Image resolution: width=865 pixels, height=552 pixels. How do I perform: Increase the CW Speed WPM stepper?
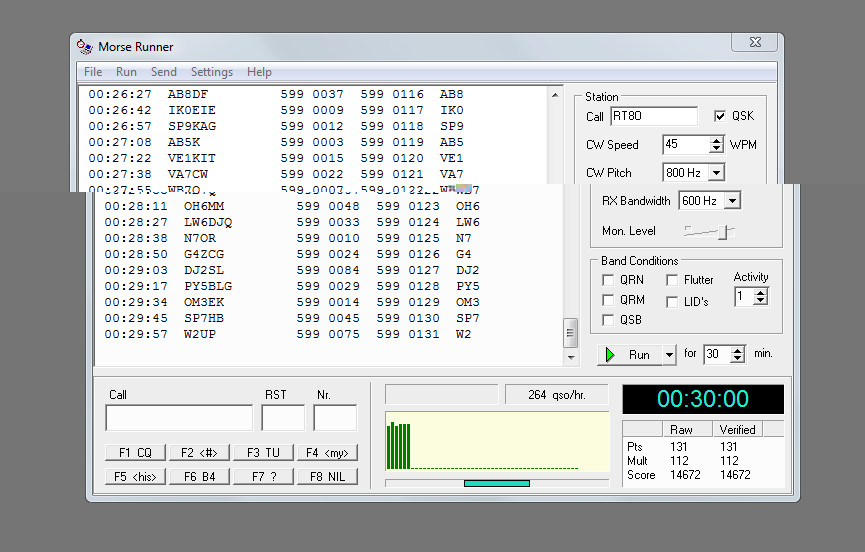[716, 140]
